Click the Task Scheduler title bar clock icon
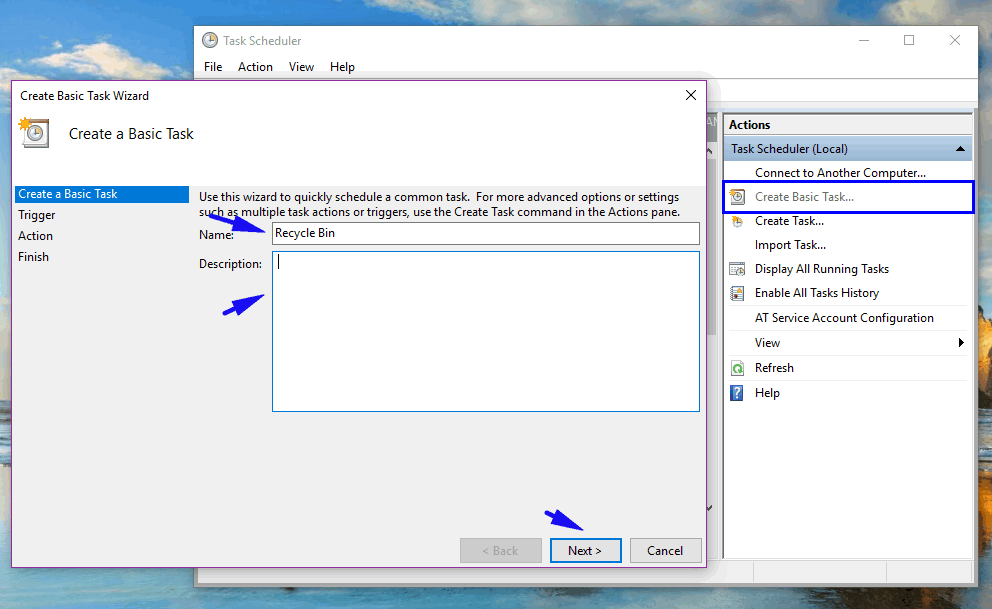This screenshot has height=609, width=992. tap(209, 40)
